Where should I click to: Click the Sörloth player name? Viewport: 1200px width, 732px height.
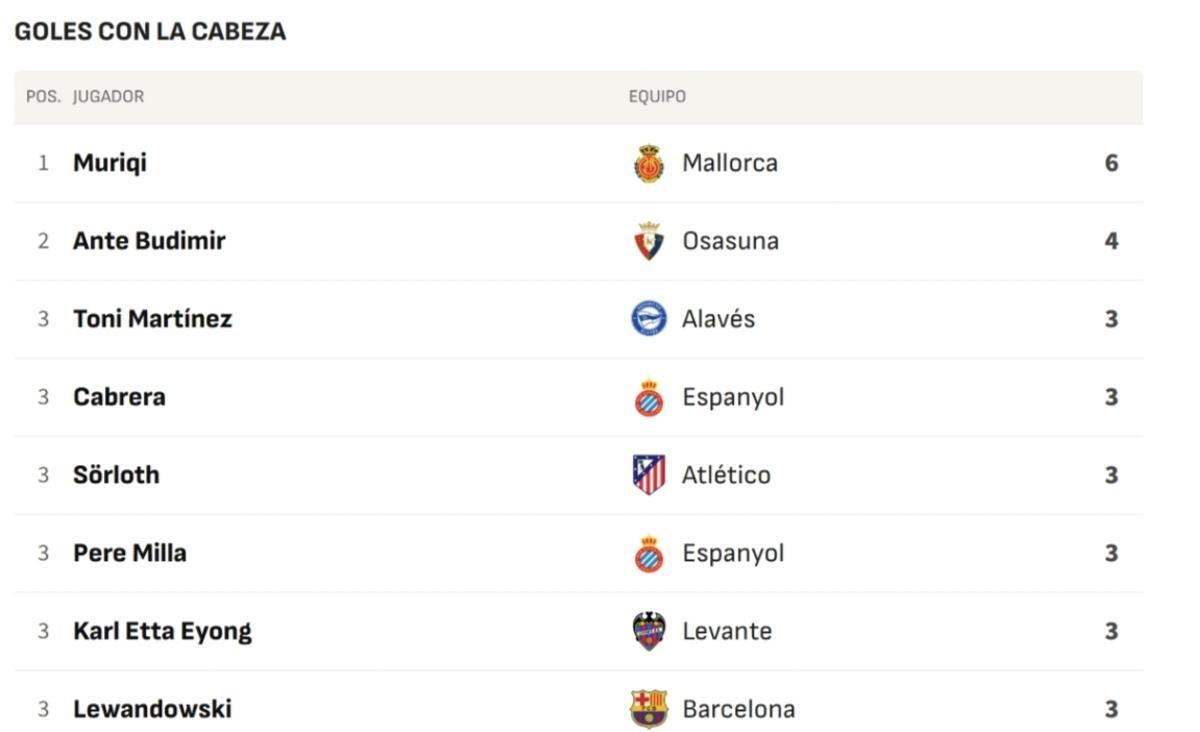(x=116, y=475)
